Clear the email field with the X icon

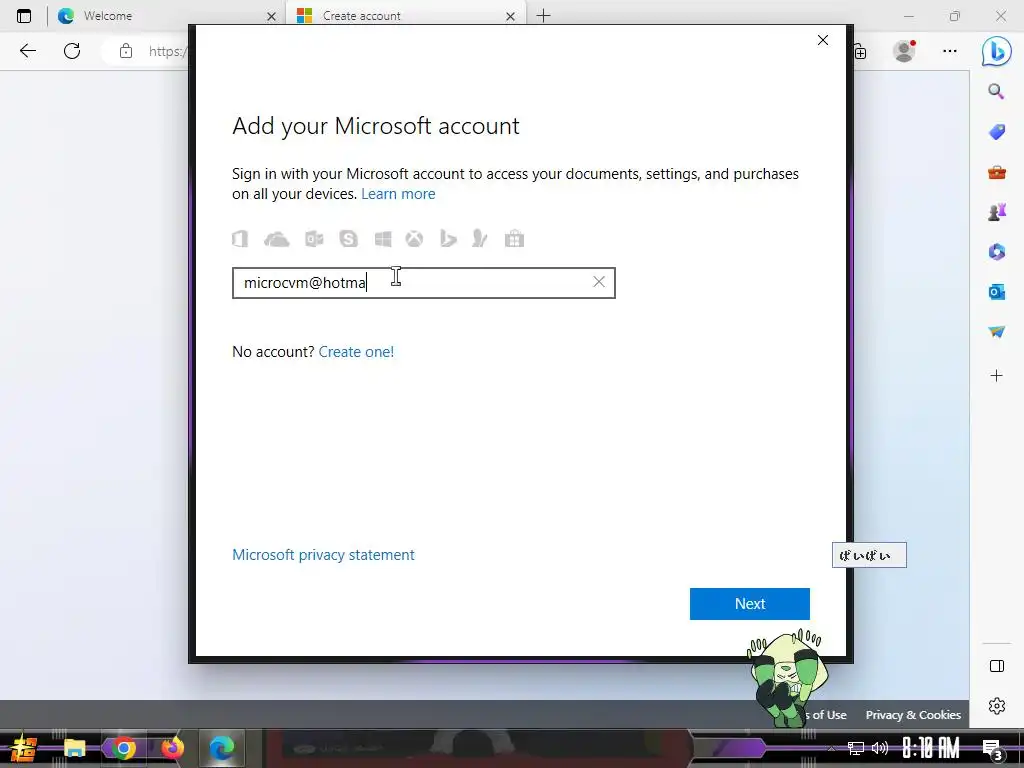pos(598,282)
